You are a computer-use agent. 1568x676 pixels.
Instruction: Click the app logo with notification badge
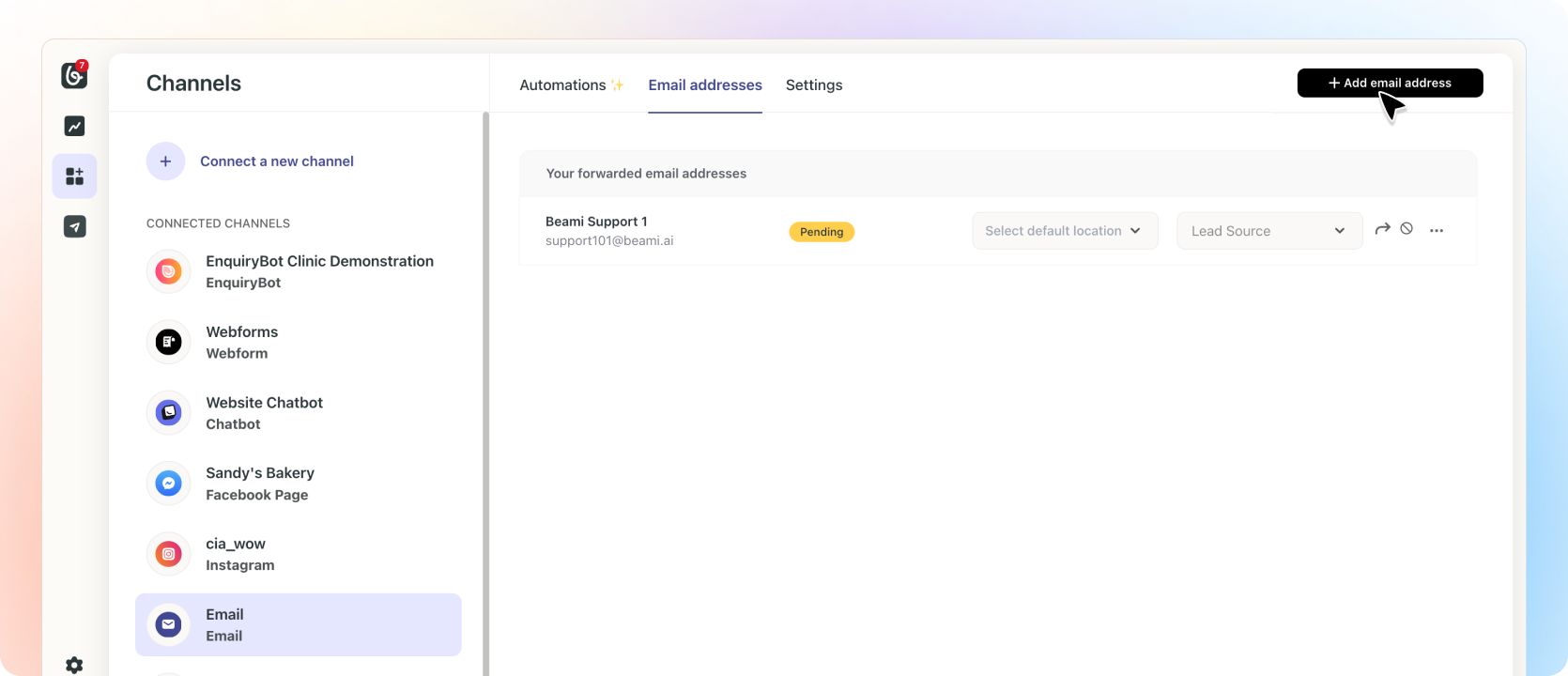(74, 75)
